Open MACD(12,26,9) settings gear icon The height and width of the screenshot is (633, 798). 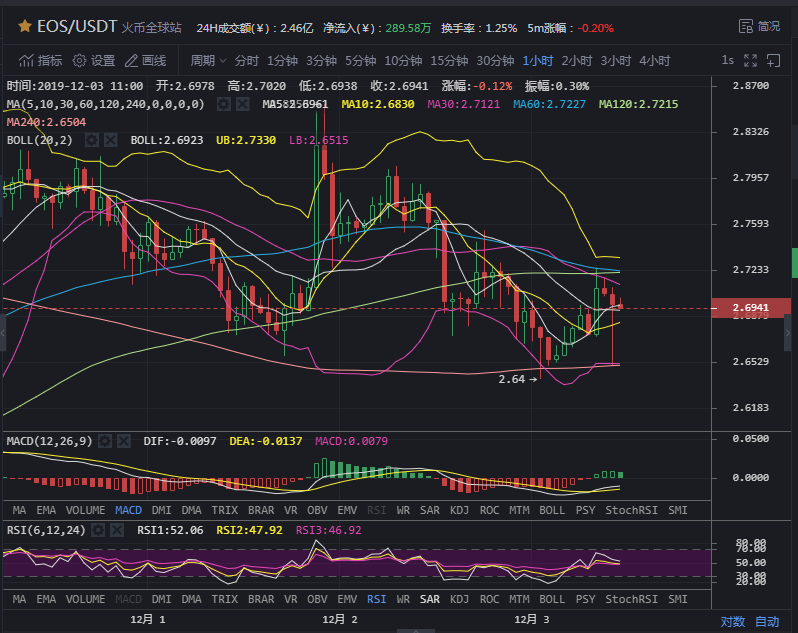tap(106, 440)
